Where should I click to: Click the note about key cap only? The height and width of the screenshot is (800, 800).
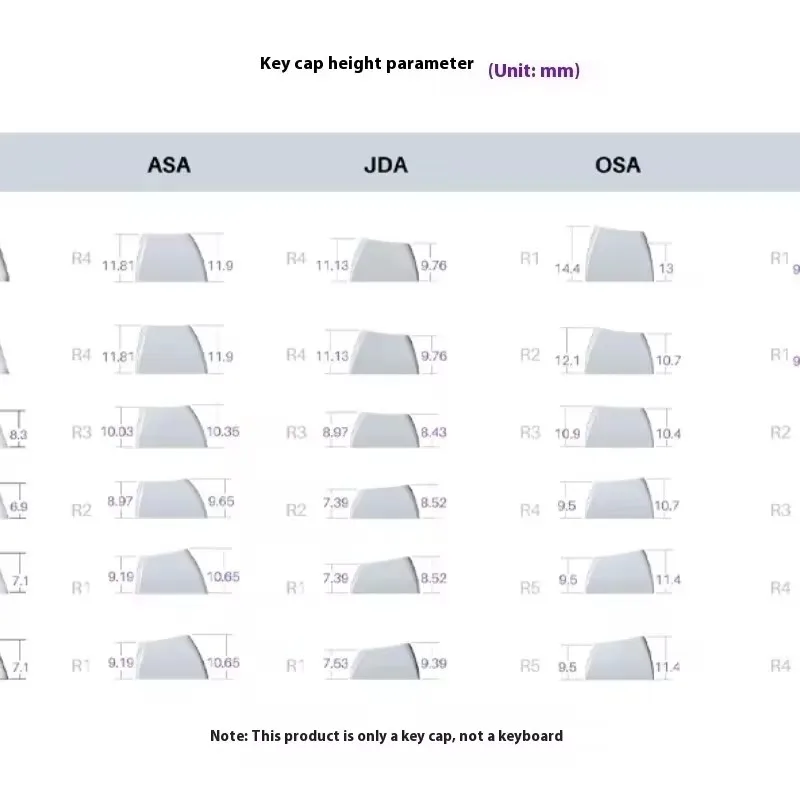[x=386, y=736]
